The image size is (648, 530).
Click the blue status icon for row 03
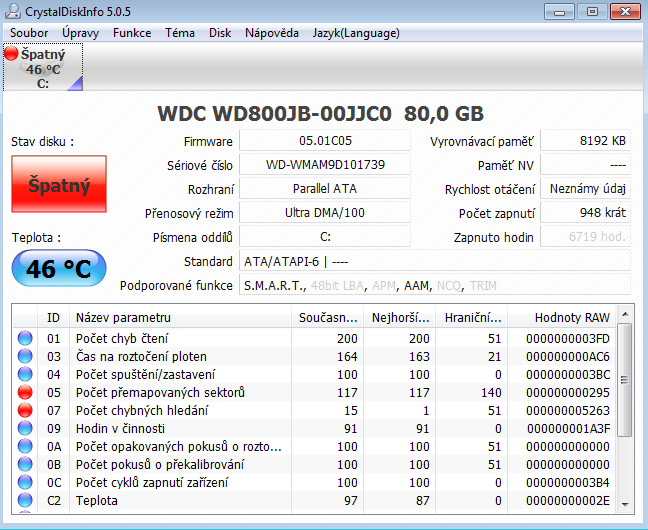pos(25,356)
